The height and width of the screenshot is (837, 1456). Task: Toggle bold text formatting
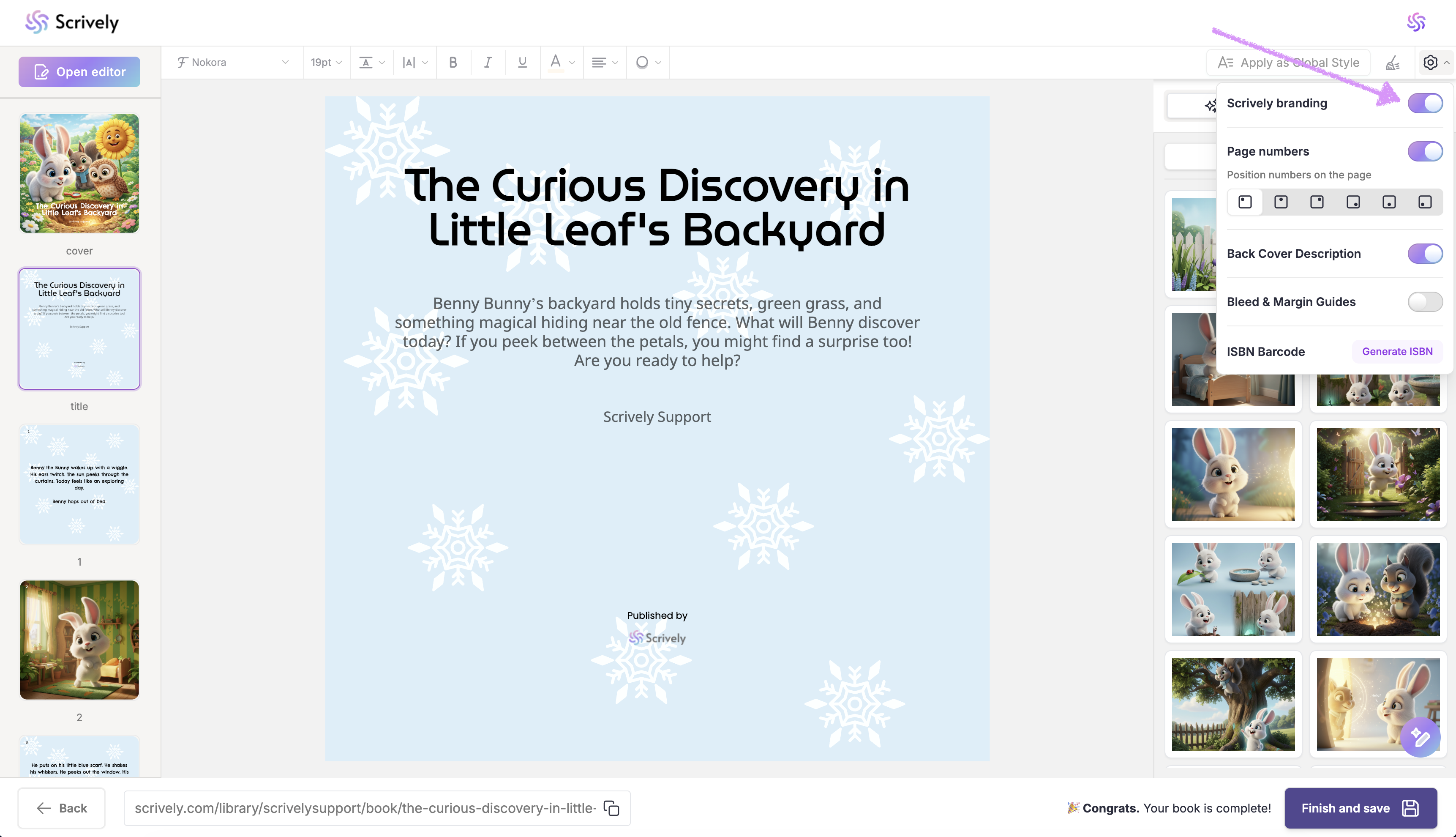point(453,62)
